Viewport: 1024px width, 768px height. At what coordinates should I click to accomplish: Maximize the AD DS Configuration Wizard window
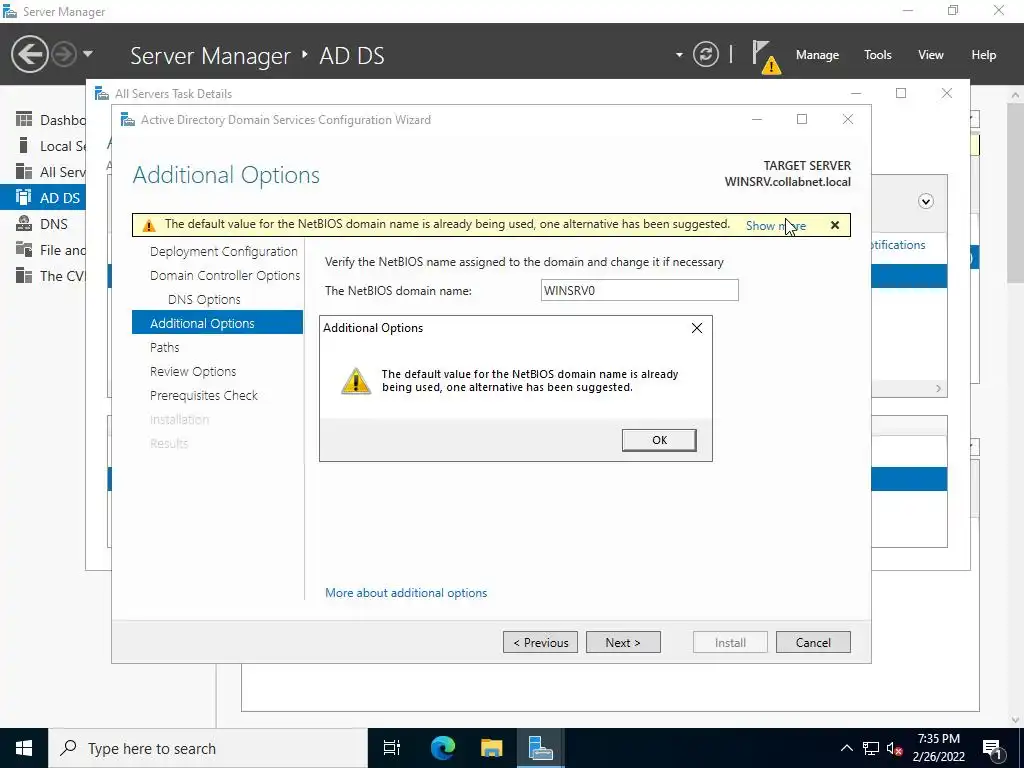[802, 119]
